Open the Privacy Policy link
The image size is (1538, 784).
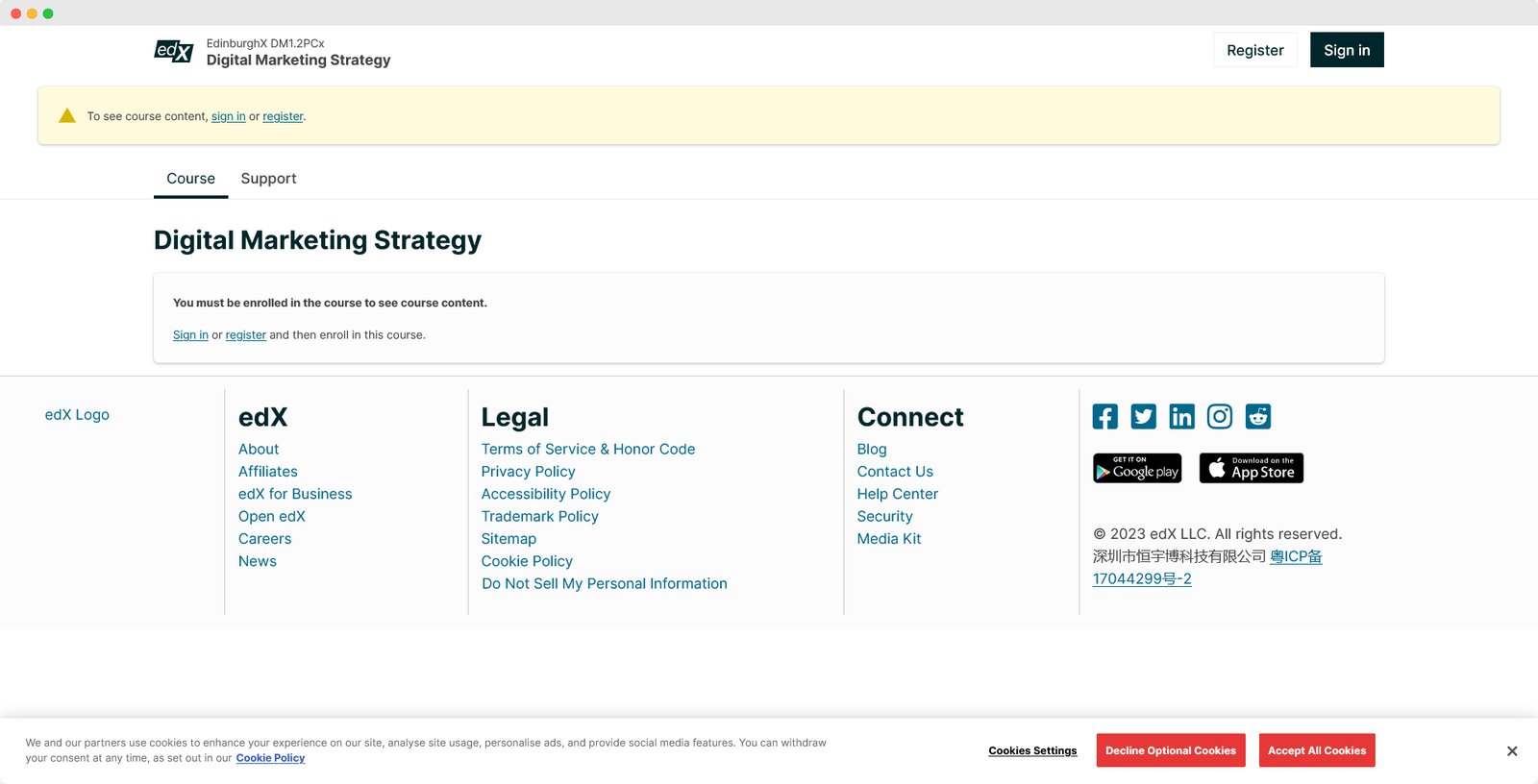[x=529, y=472]
